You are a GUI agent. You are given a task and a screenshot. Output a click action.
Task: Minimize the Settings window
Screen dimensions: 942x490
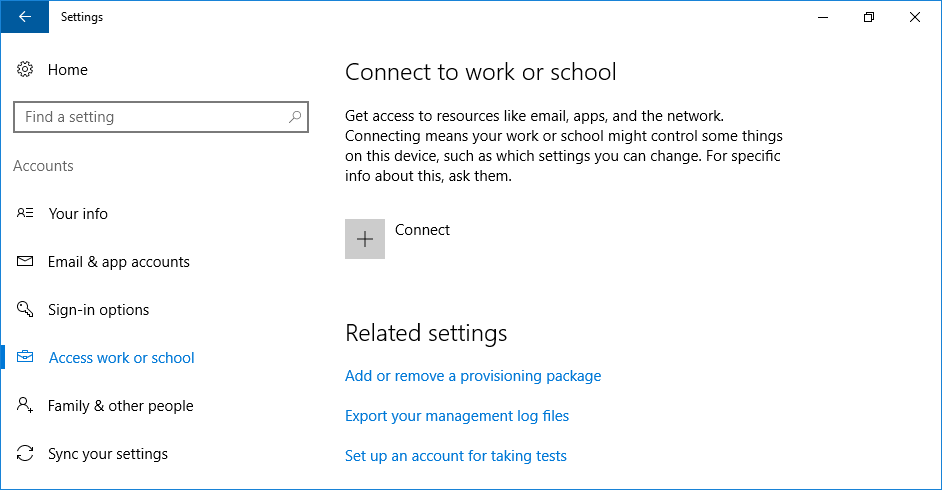[823, 17]
